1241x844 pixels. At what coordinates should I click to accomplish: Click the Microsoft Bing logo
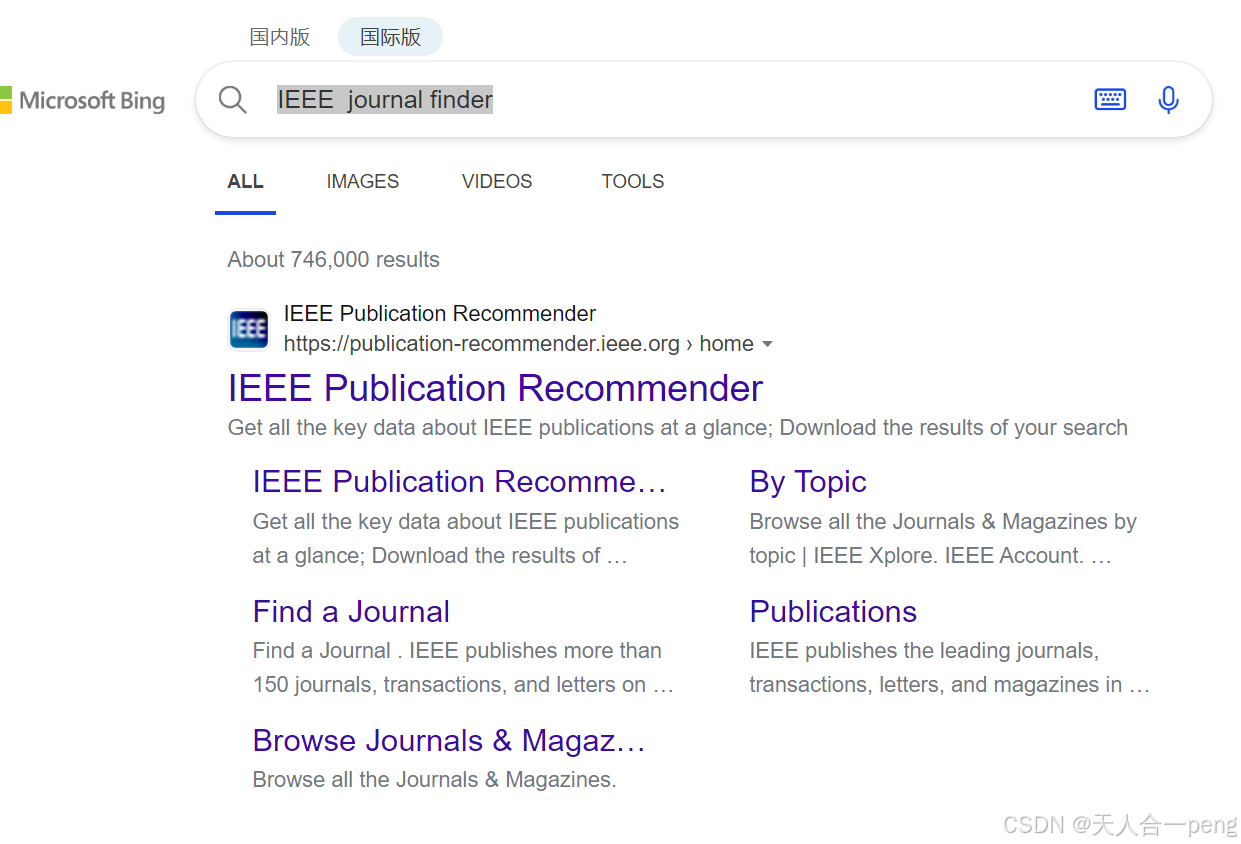(x=84, y=100)
